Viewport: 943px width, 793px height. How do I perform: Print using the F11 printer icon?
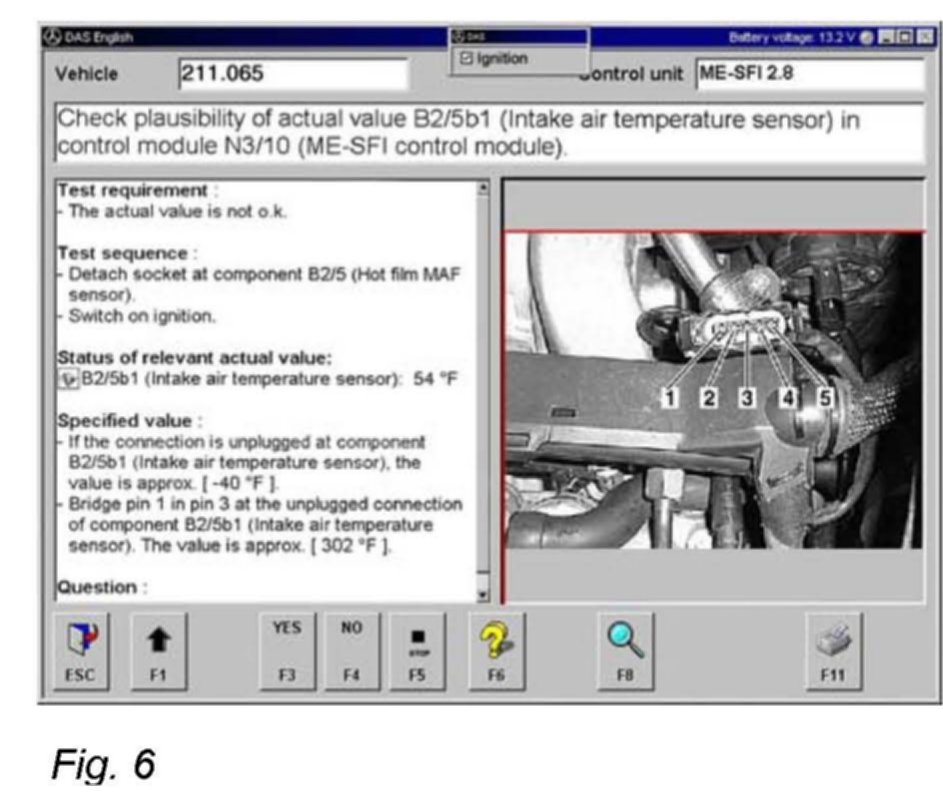833,650
